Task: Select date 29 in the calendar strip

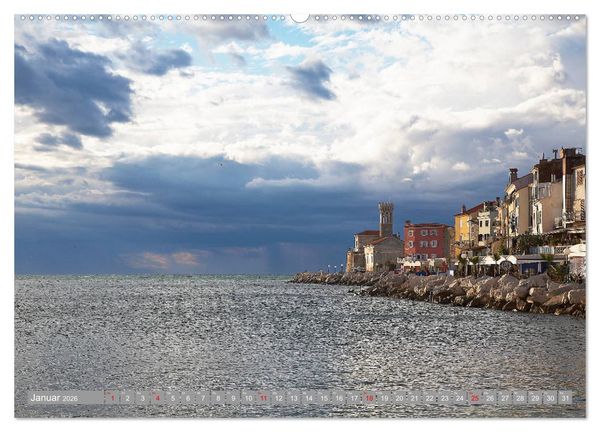Action: click(x=535, y=398)
